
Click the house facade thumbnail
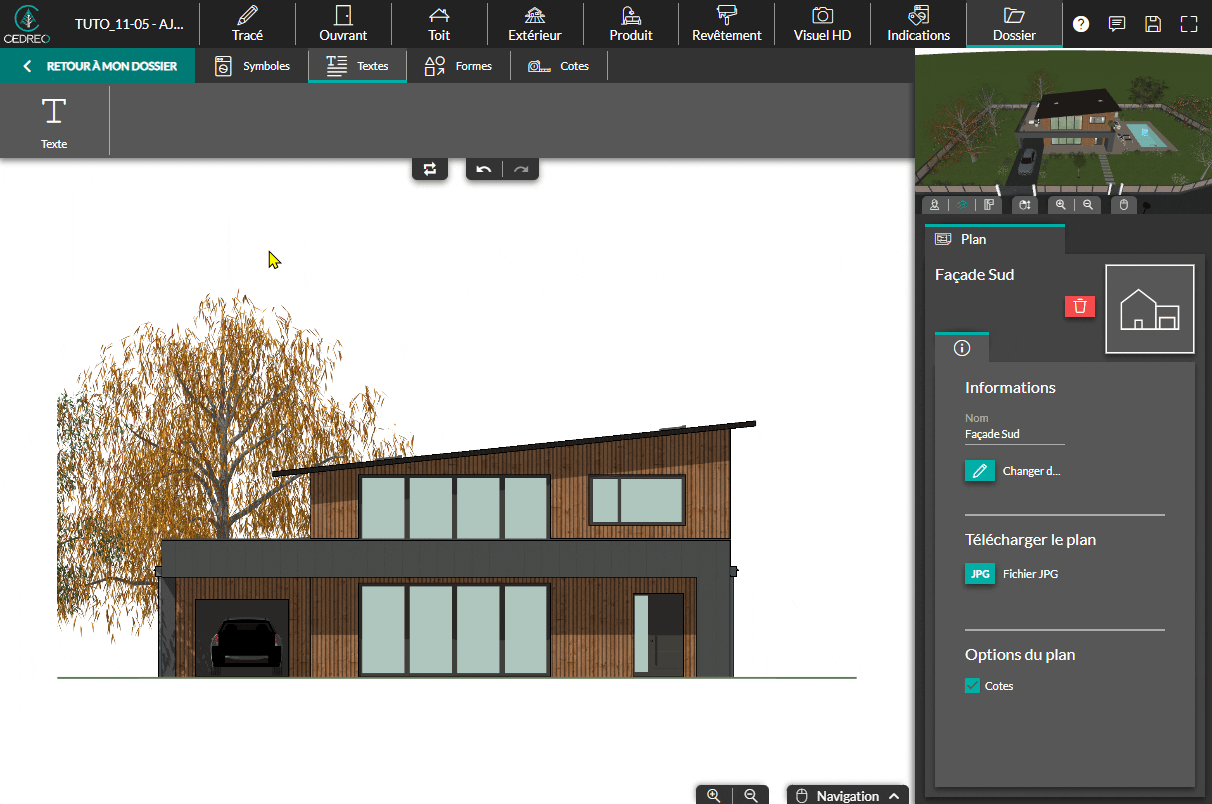point(1149,309)
